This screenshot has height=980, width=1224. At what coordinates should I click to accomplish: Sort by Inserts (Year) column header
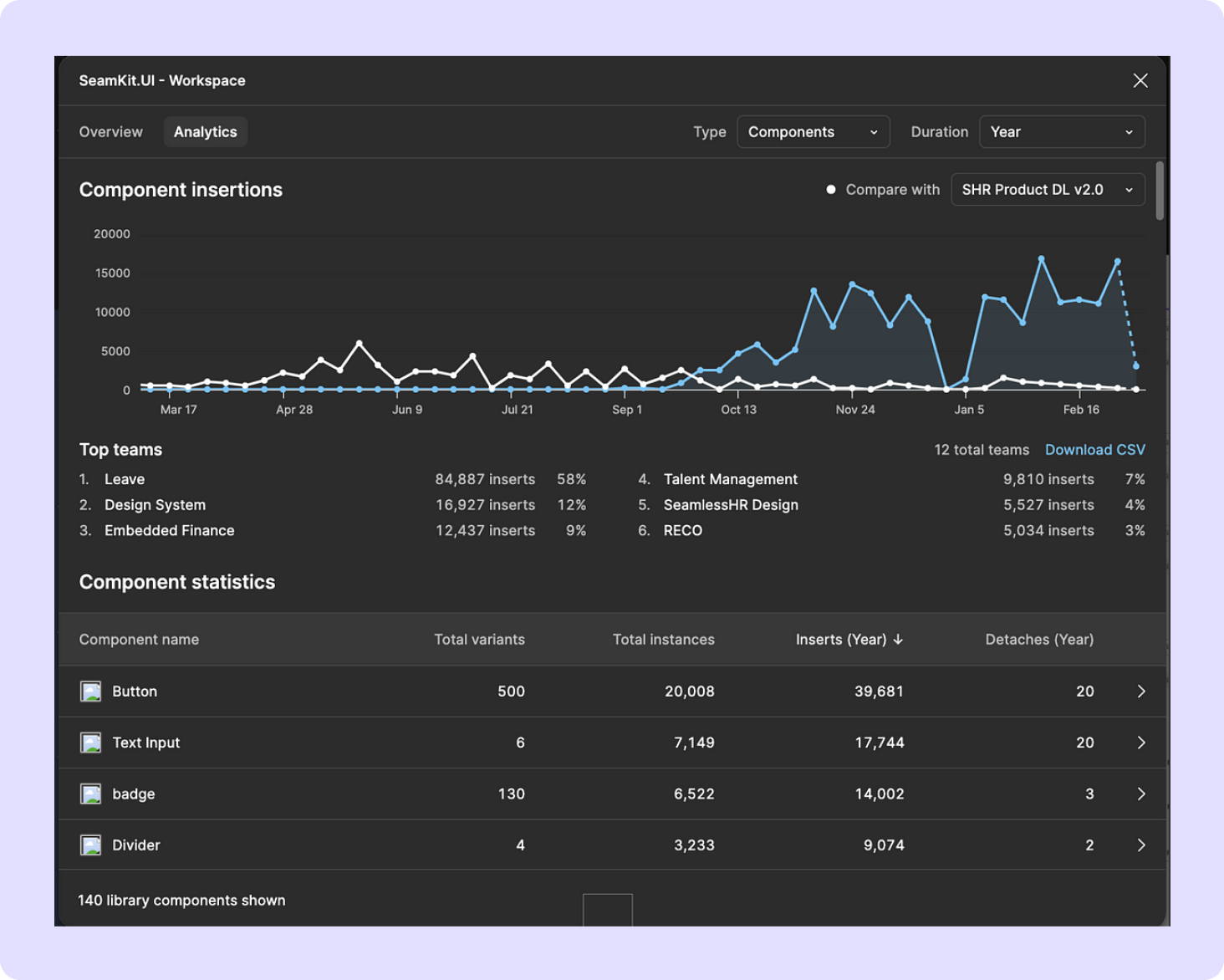pos(849,640)
